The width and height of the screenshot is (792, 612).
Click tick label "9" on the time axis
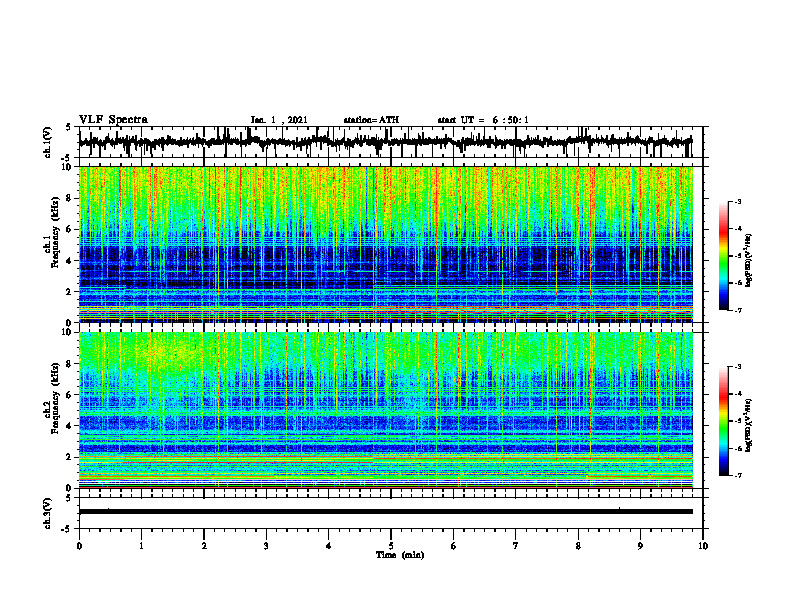click(640, 546)
